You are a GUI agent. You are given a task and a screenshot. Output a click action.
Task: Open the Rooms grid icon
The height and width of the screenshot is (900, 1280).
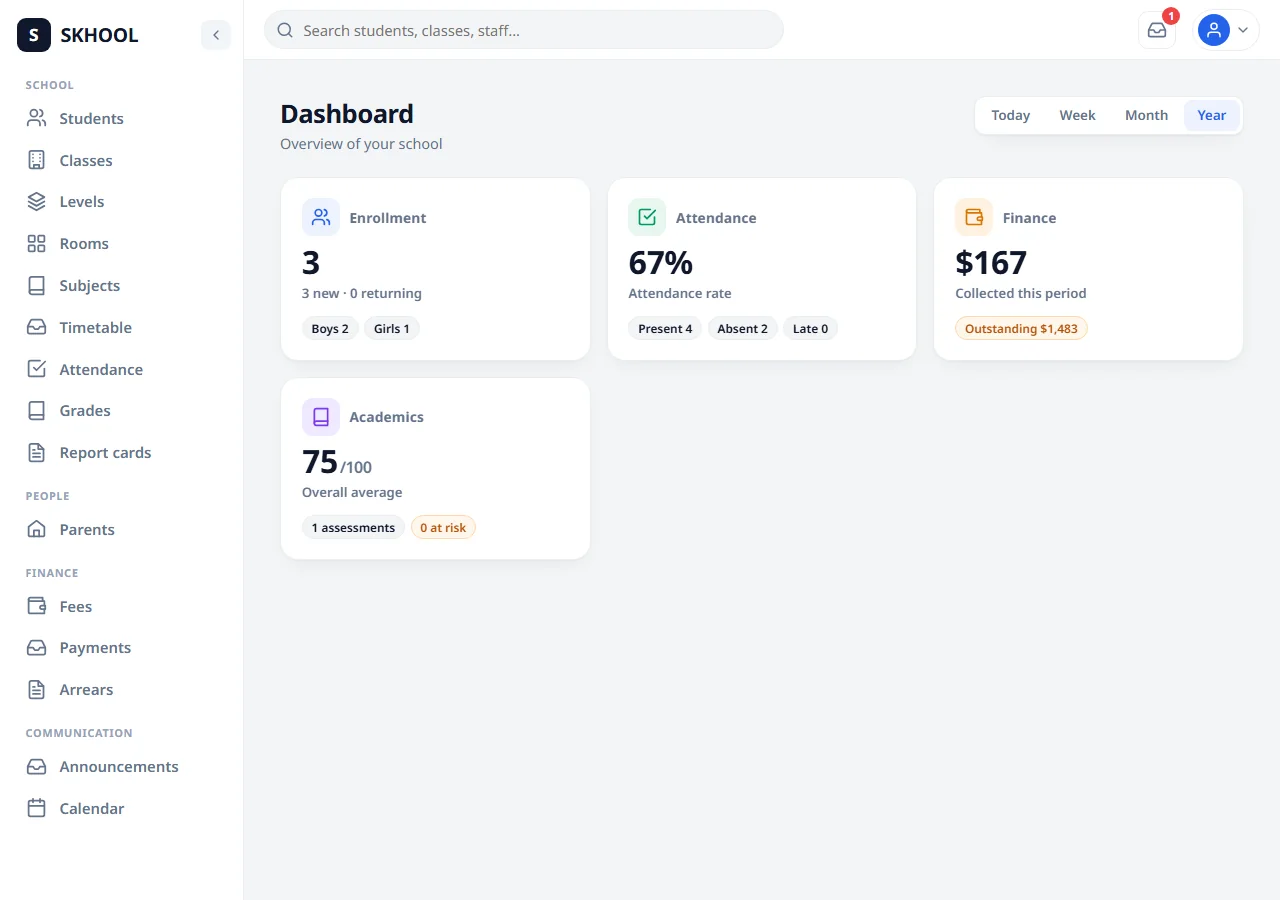coord(37,244)
